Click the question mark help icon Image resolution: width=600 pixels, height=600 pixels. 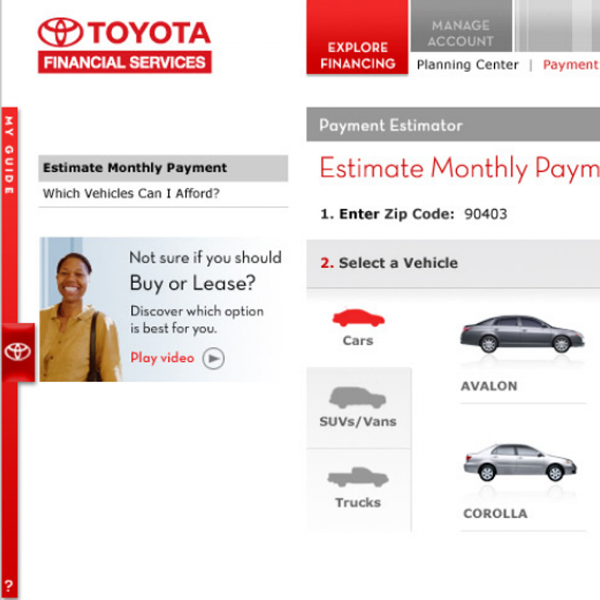9,586
